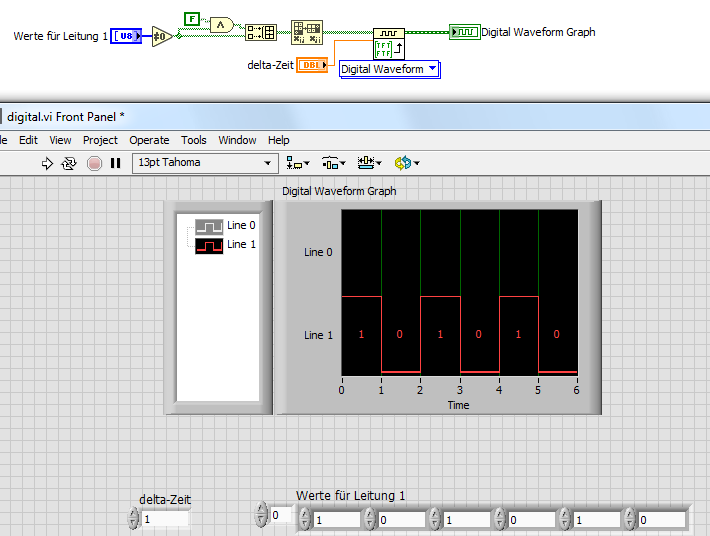Open the Distribute Objects tool
Screen dimensions: 710x536
coord(333,163)
